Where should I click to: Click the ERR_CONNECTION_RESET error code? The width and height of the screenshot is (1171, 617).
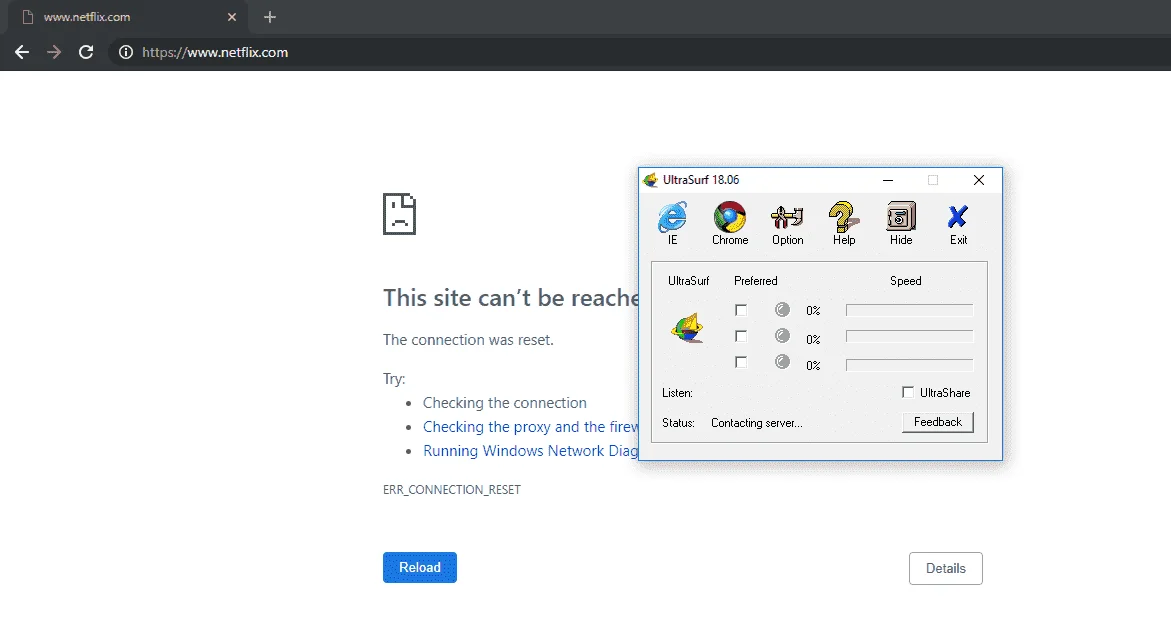pyautogui.click(x=452, y=490)
